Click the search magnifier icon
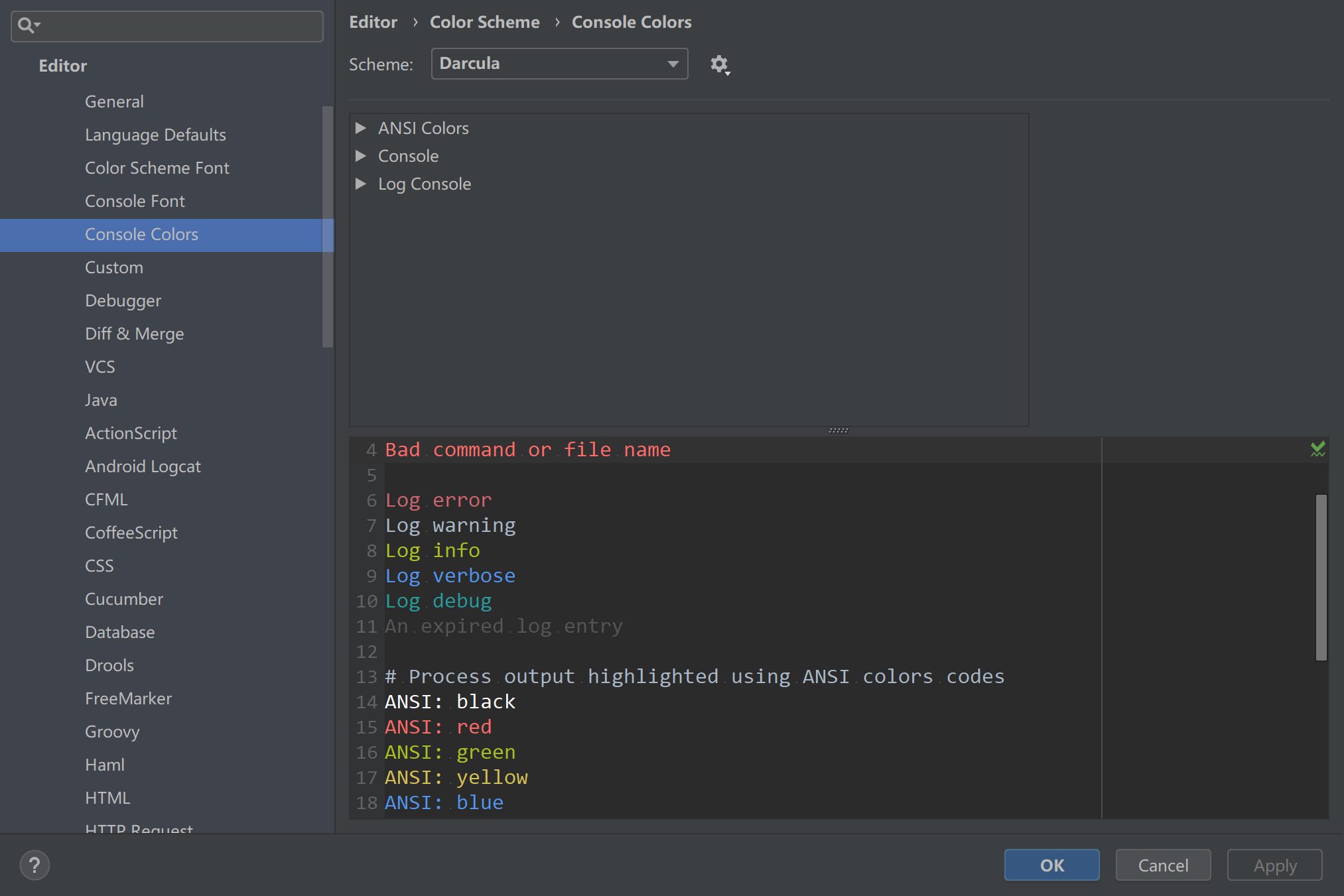1344x896 pixels. tap(27, 26)
